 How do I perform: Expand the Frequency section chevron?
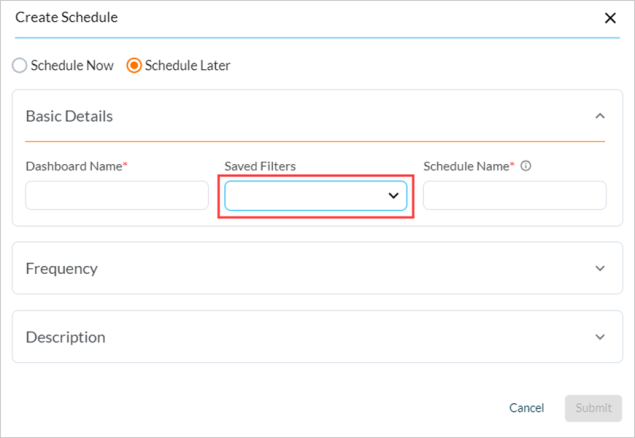click(x=600, y=268)
